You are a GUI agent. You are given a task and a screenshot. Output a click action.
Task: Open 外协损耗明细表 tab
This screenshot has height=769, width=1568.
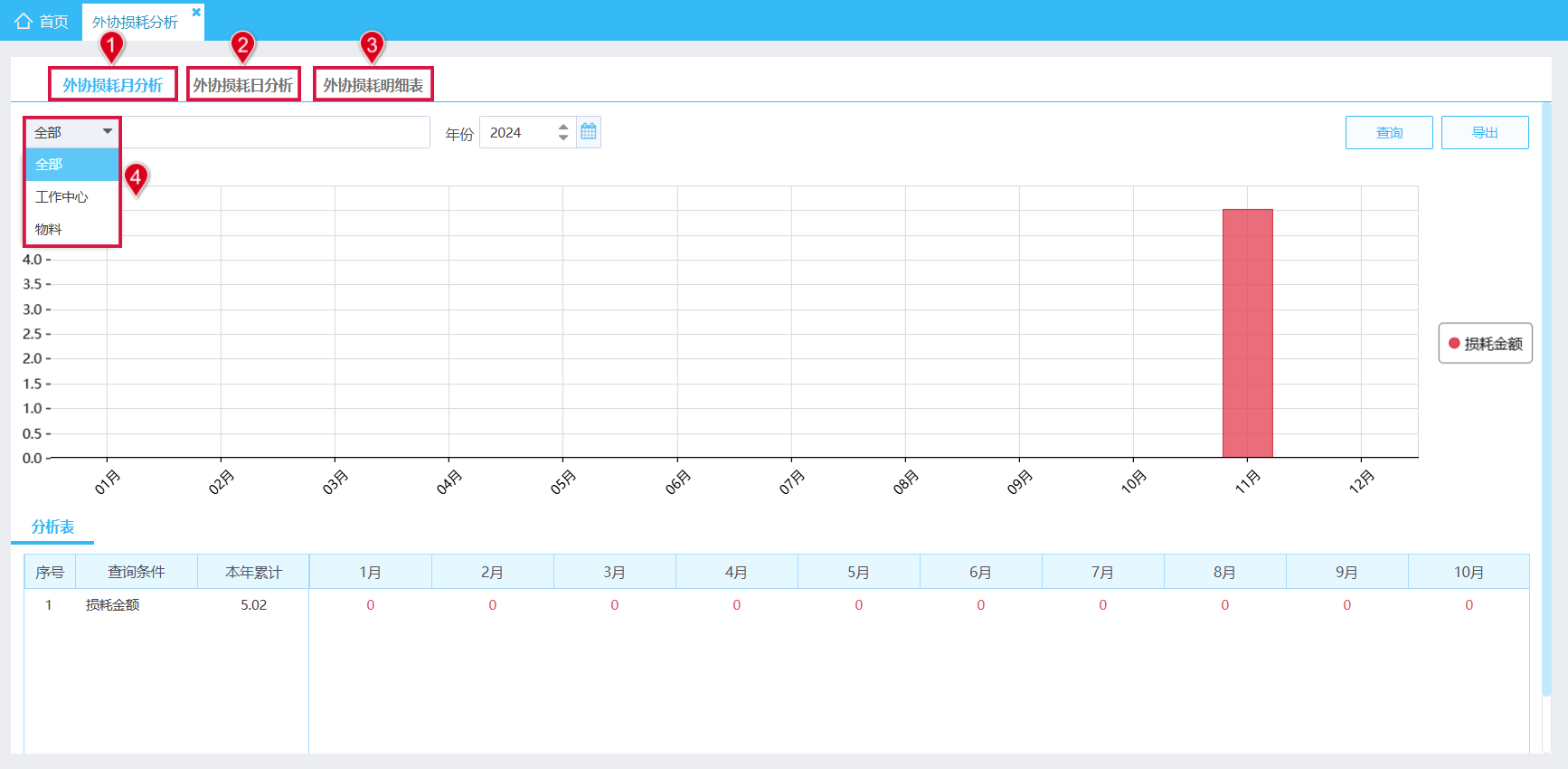373,85
